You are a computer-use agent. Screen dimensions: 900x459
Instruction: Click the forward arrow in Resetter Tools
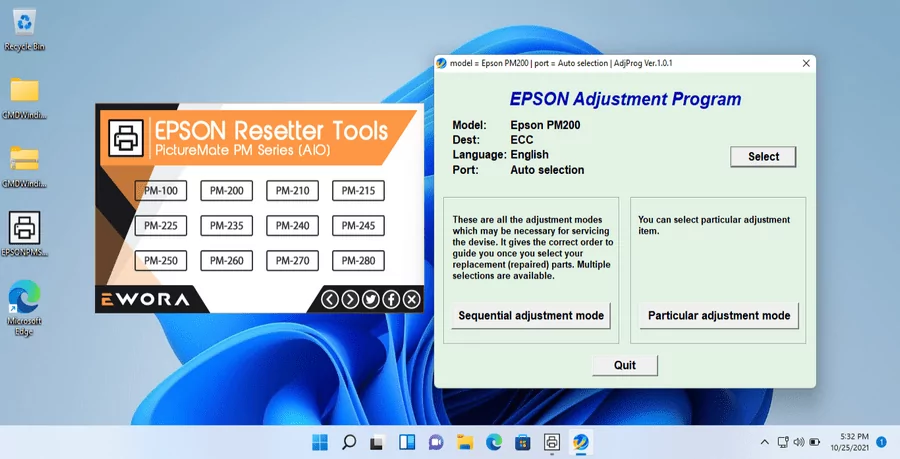(x=350, y=299)
